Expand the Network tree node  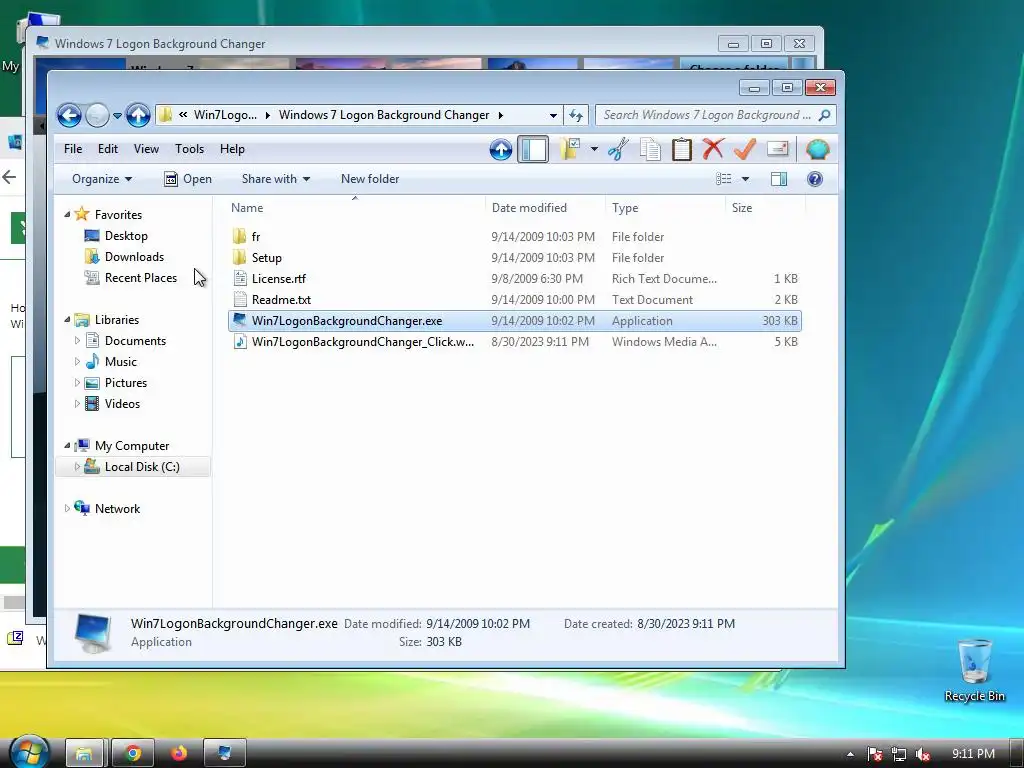67,508
